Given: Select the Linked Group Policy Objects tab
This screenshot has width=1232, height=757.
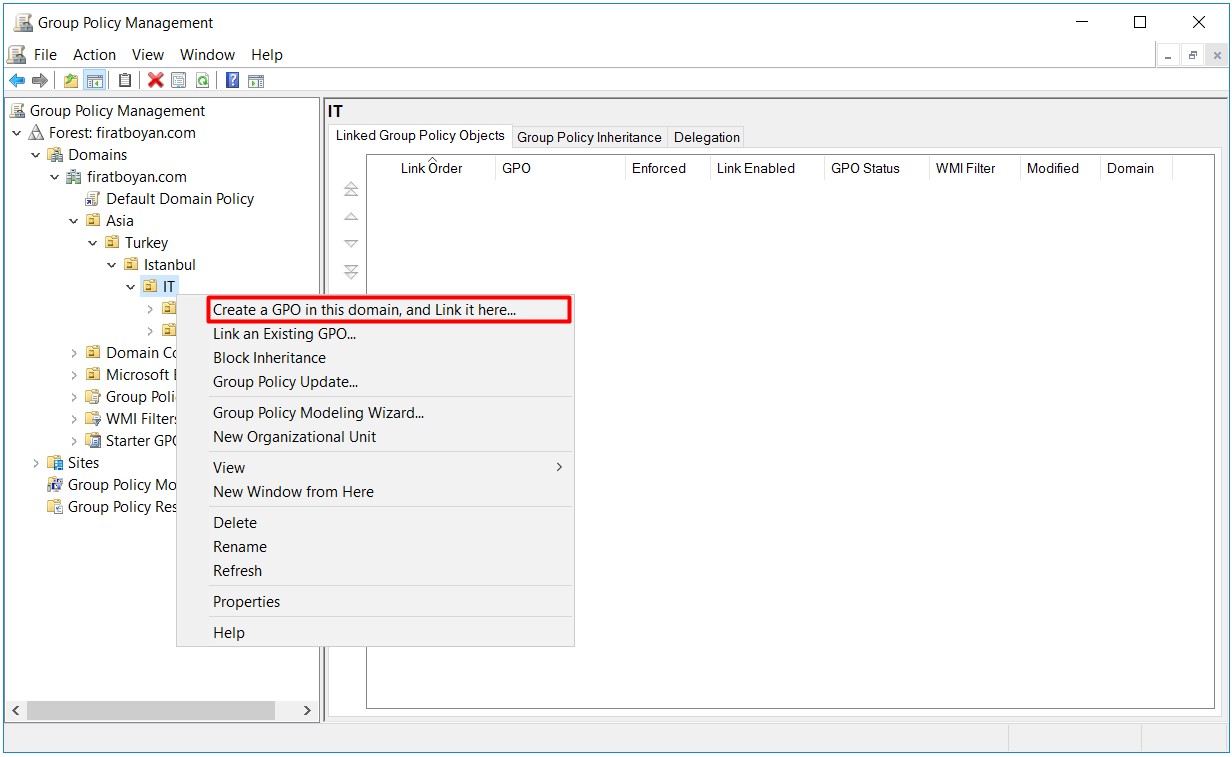Looking at the screenshot, I should click(x=420, y=136).
